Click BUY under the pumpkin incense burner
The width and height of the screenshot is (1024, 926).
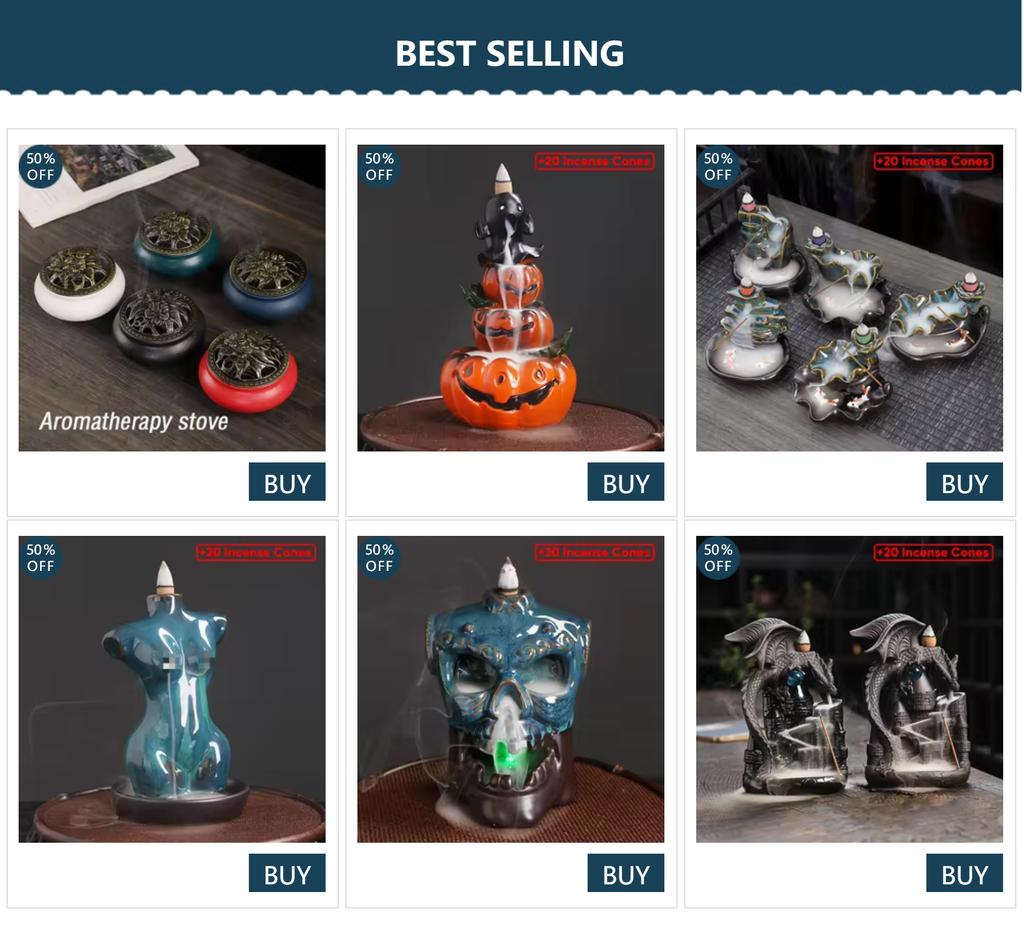(x=626, y=482)
